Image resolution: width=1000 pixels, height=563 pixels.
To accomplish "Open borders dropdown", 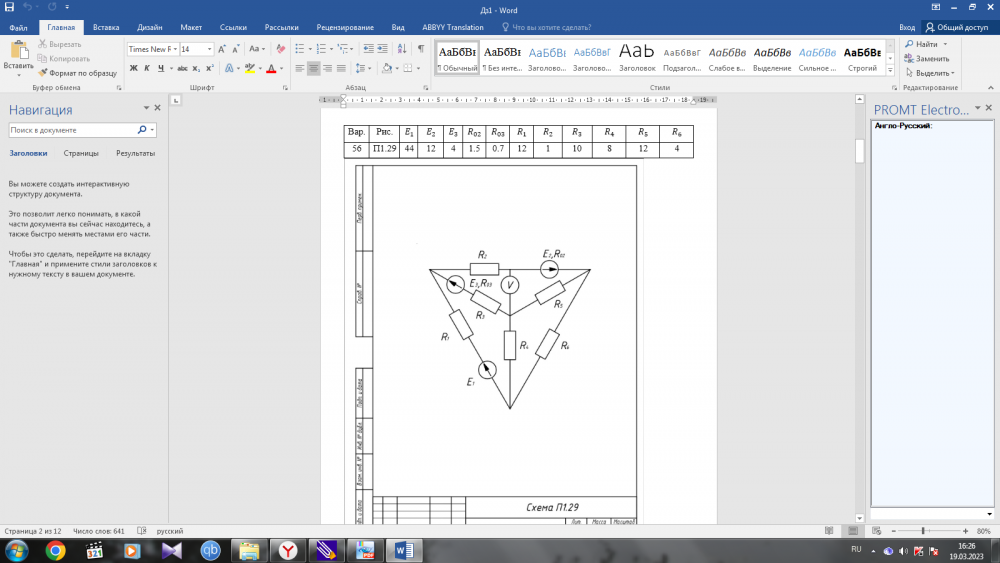I will tap(418, 68).
